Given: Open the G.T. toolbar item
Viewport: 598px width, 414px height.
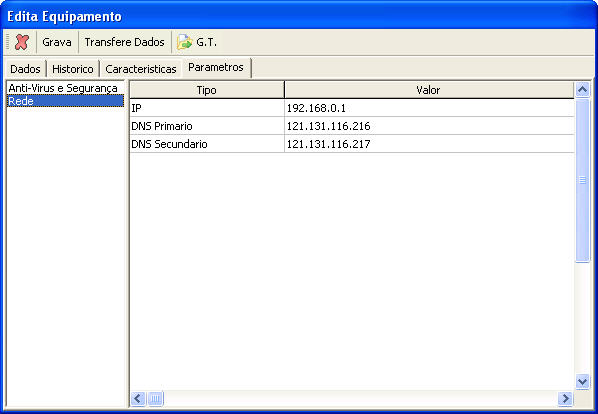Looking at the screenshot, I should (x=197, y=42).
